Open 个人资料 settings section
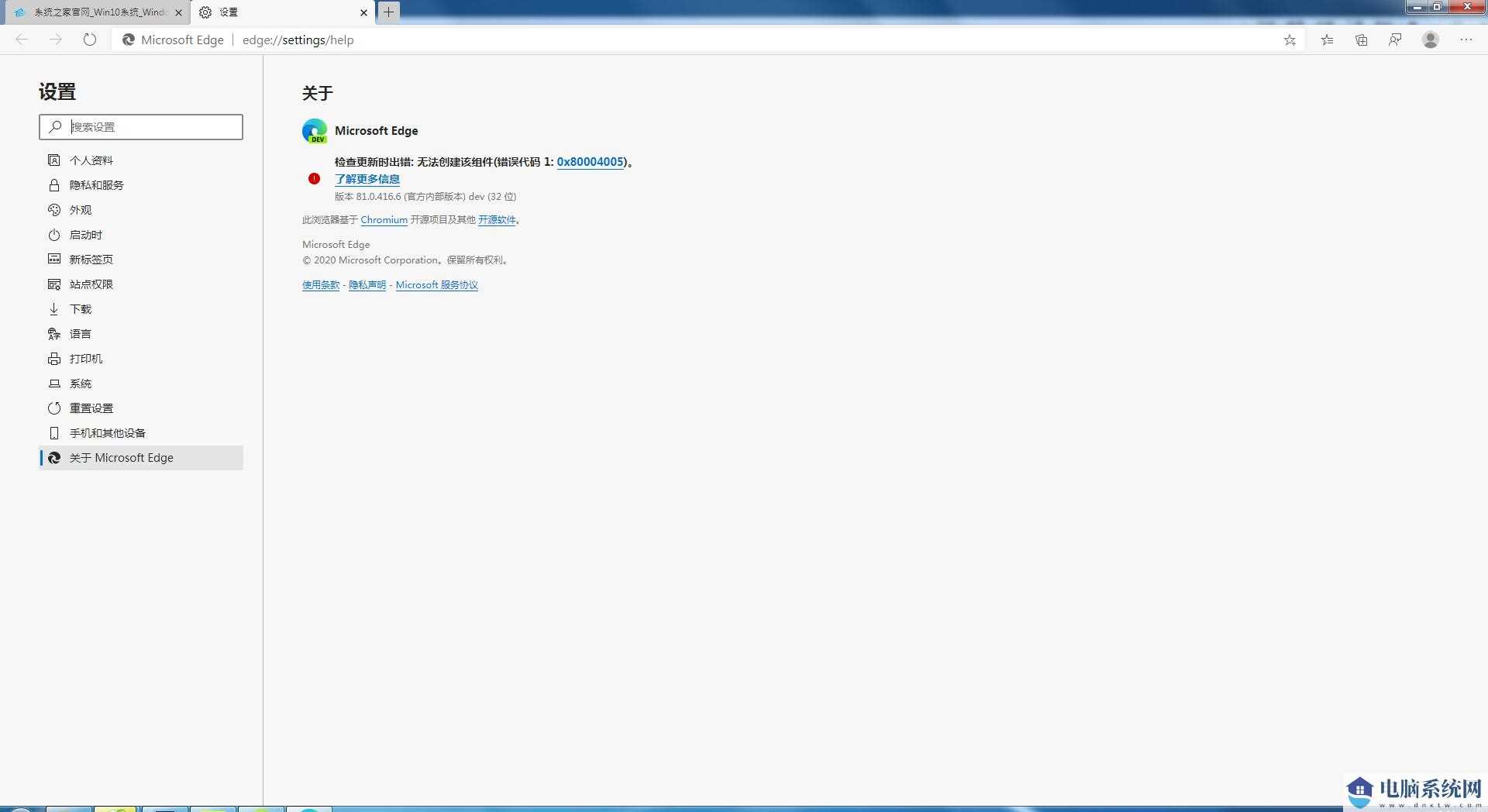The width and height of the screenshot is (1488, 812). pyautogui.click(x=141, y=160)
